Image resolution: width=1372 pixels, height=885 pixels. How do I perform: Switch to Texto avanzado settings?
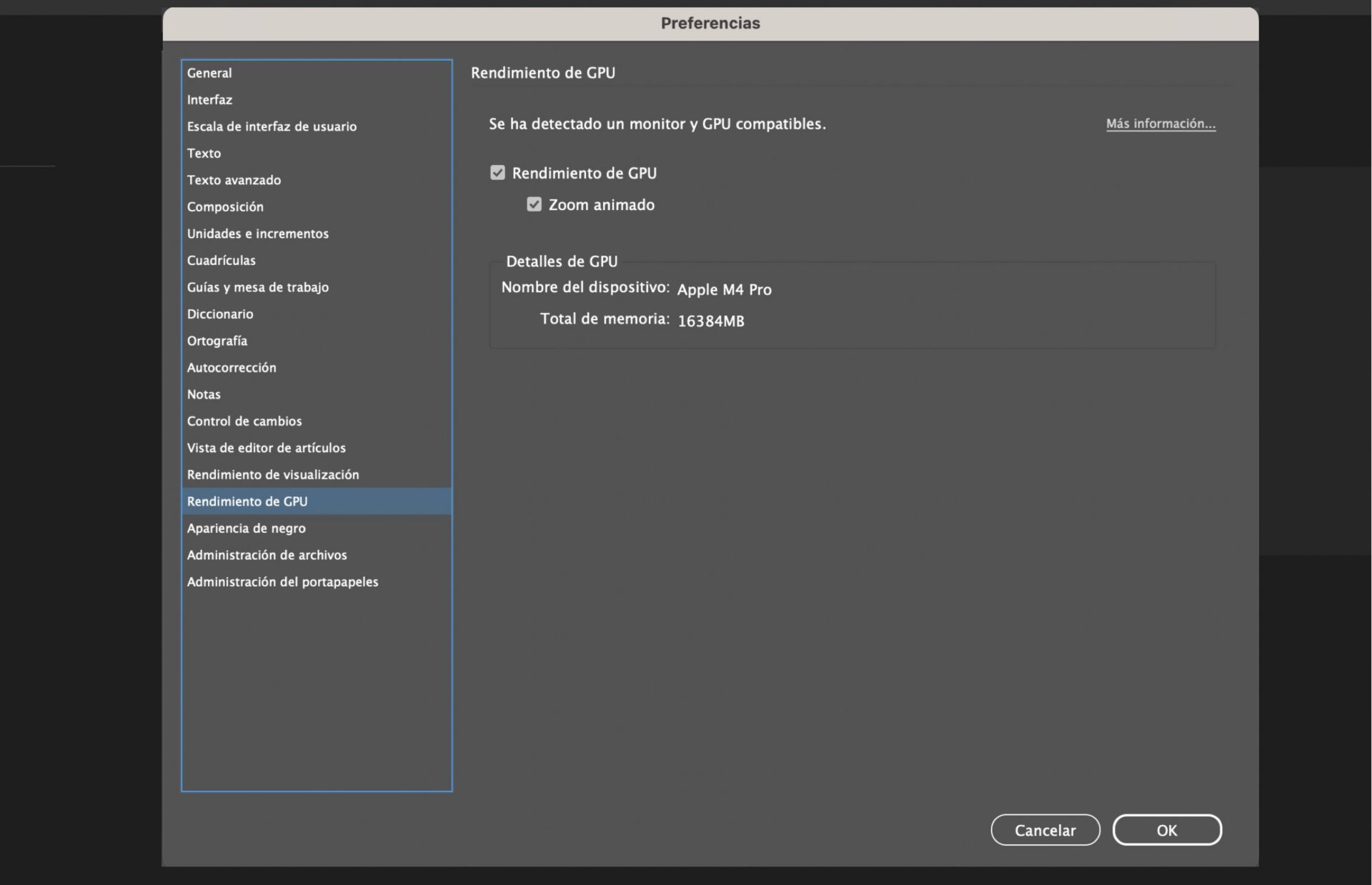tap(234, 180)
